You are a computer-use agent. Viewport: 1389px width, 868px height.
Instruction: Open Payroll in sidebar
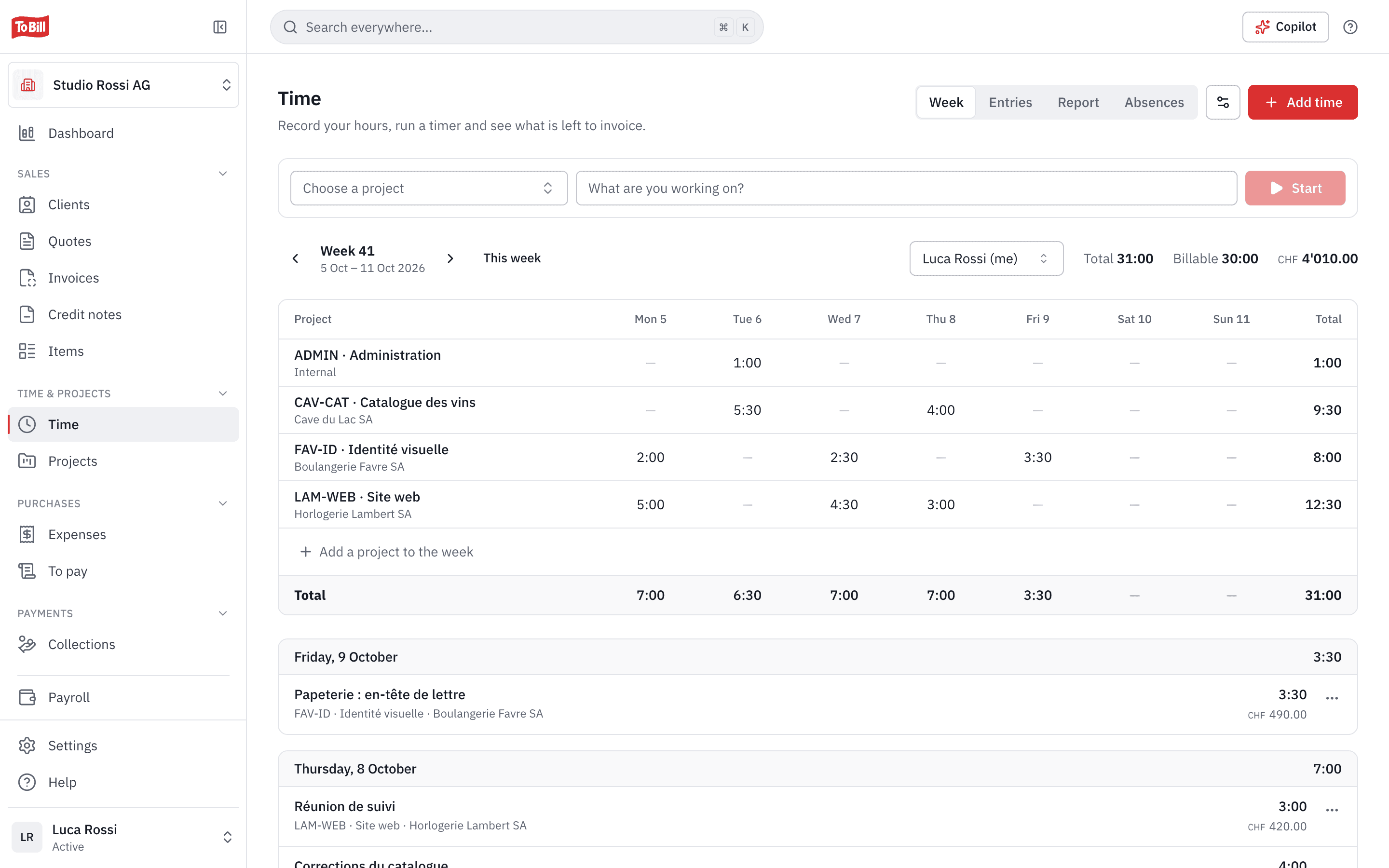point(123,697)
